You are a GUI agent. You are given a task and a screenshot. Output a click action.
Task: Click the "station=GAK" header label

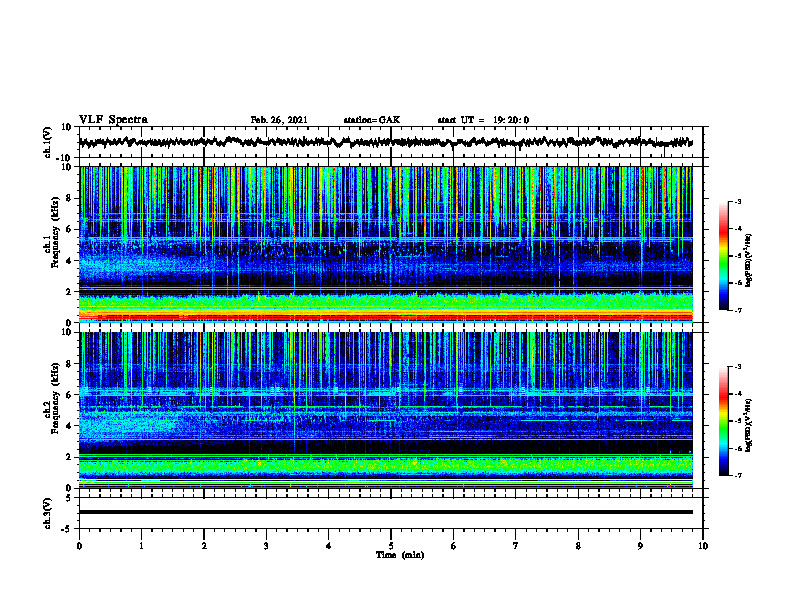click(372, 120)
